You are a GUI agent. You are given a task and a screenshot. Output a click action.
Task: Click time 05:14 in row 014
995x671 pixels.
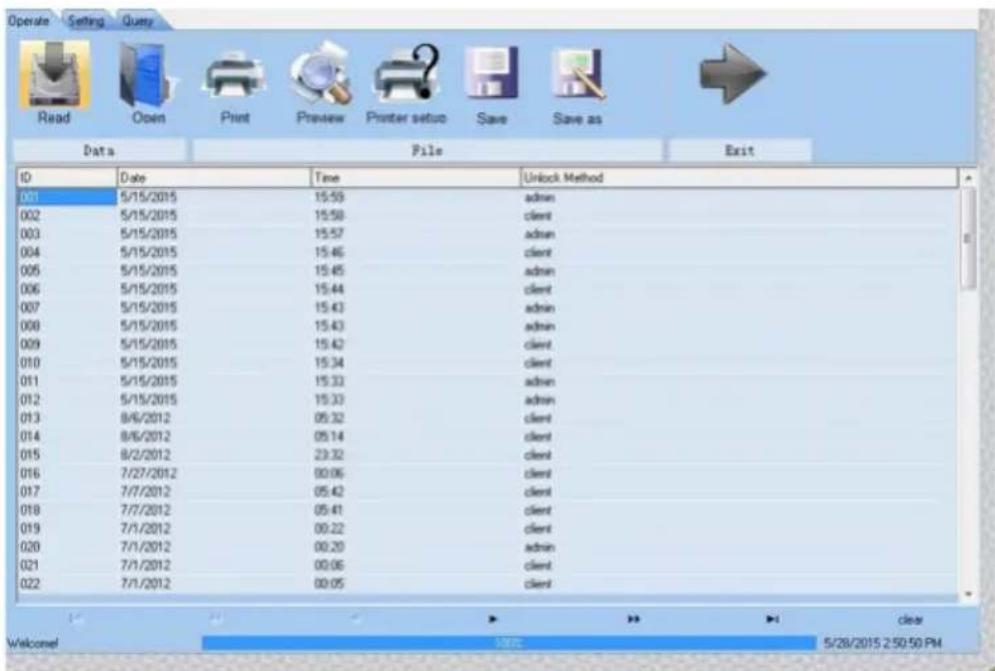click(329, 437)
